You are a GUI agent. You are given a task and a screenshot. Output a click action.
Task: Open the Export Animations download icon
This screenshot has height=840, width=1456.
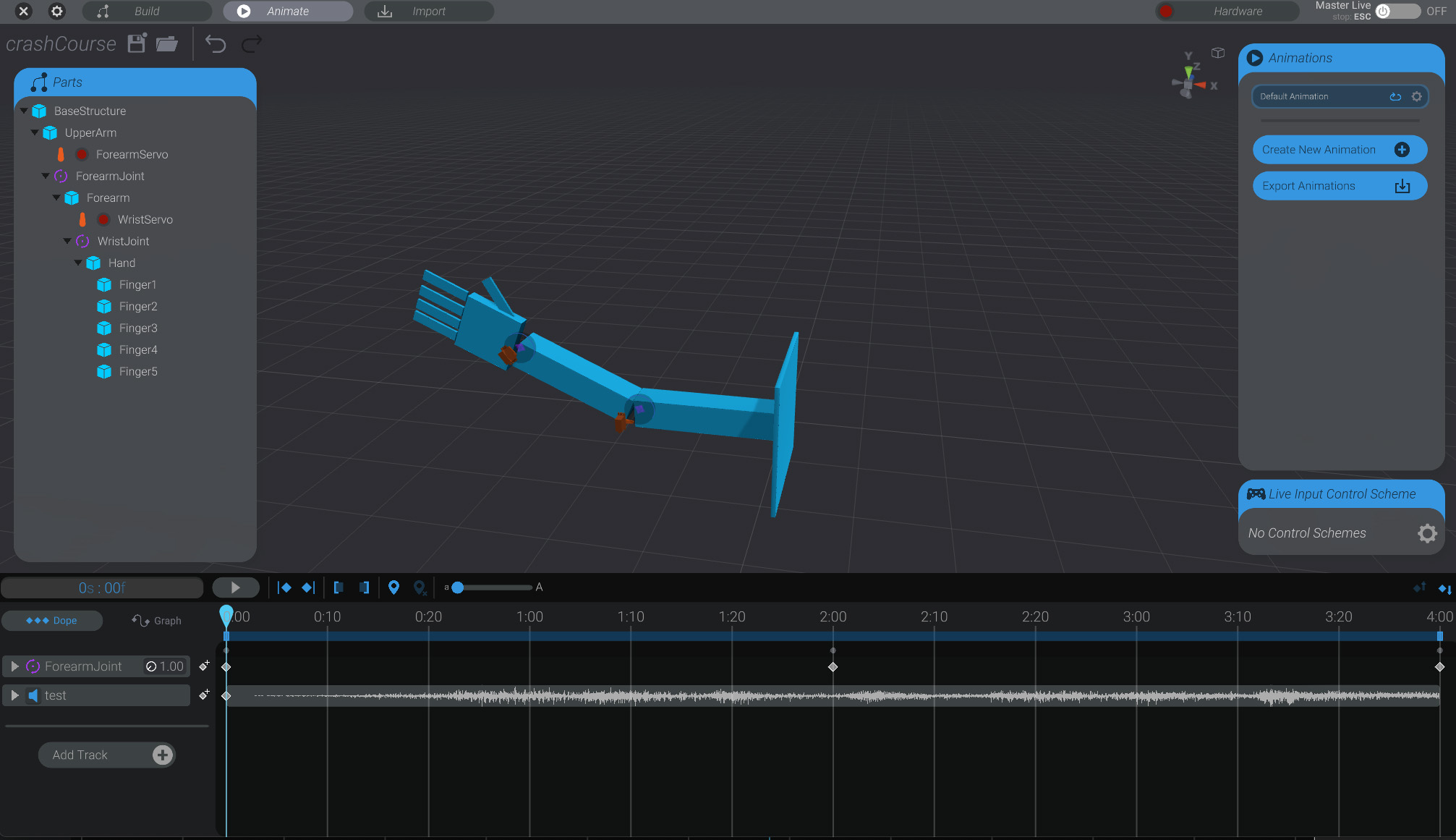(x=1402, y=186)
